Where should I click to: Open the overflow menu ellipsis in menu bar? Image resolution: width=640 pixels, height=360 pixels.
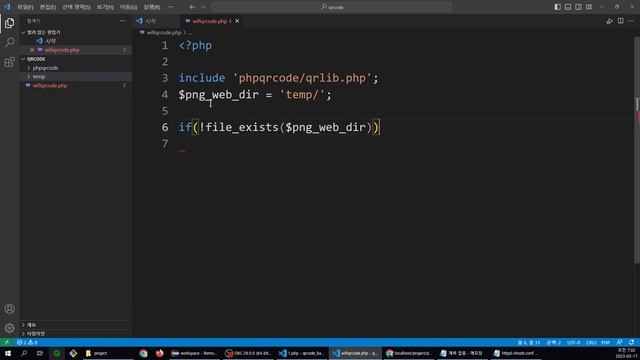(171, 7)
